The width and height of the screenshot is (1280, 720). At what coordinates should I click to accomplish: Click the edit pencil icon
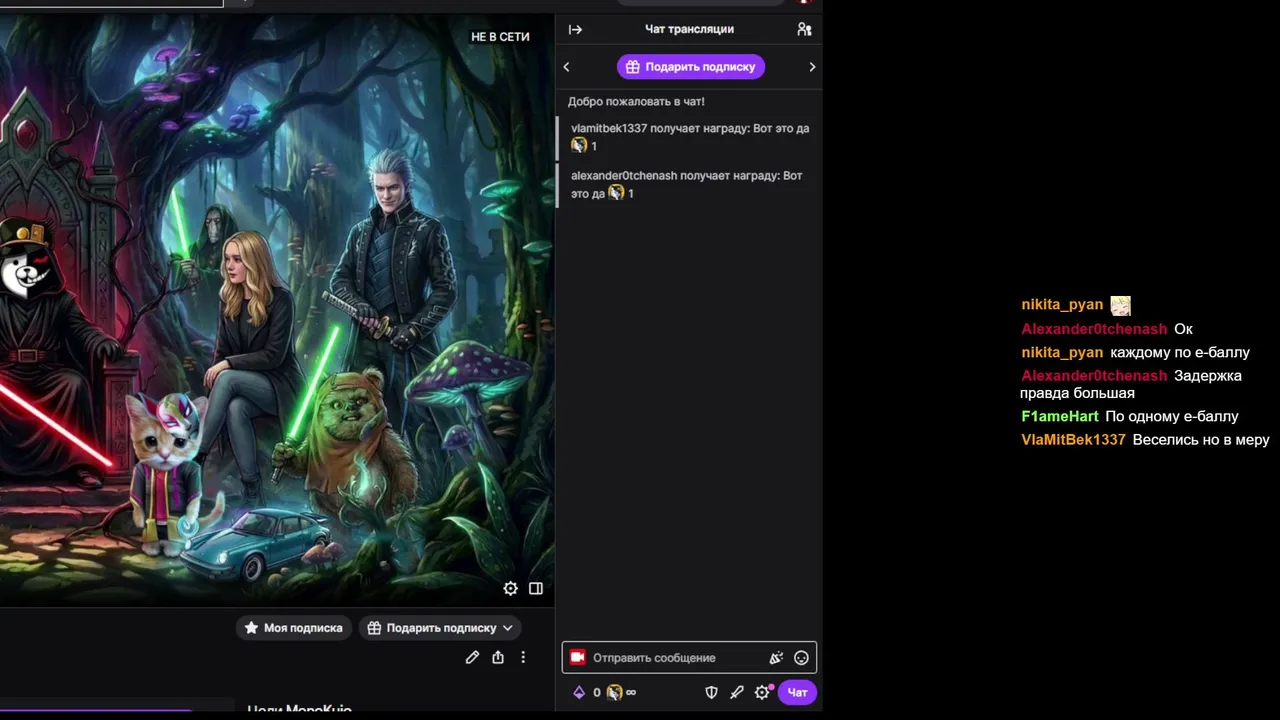click(472, 657)
